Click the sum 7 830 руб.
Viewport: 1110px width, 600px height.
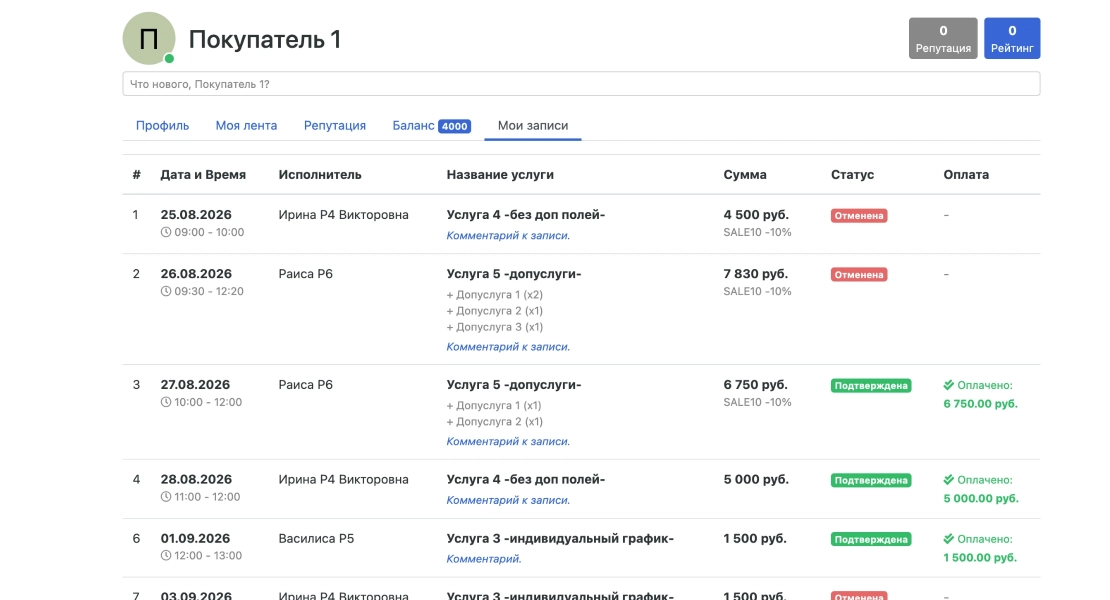coord(755,274)
